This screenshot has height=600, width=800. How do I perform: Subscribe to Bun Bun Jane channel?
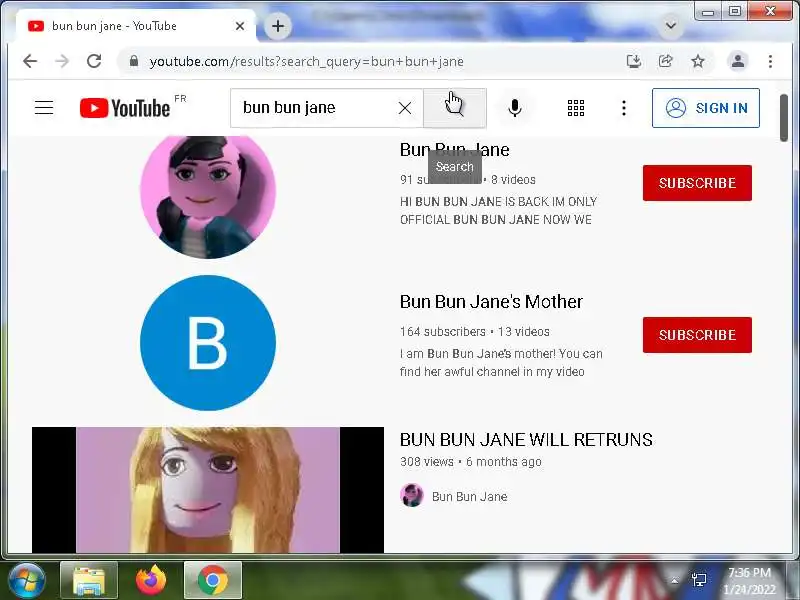point(697,183)
